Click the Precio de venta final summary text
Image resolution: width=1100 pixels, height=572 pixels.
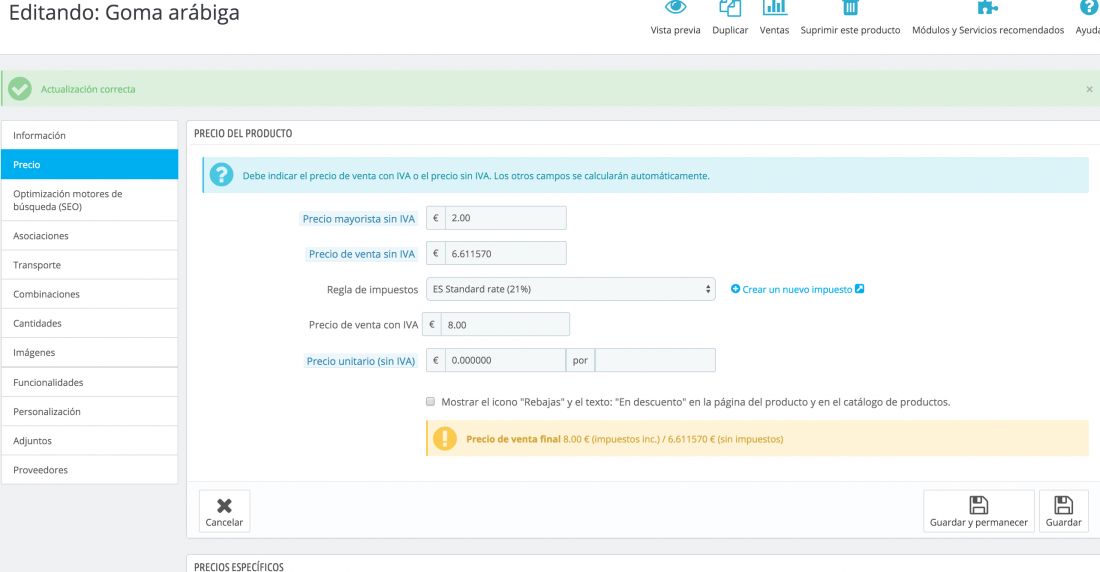(x=624, y=439)
